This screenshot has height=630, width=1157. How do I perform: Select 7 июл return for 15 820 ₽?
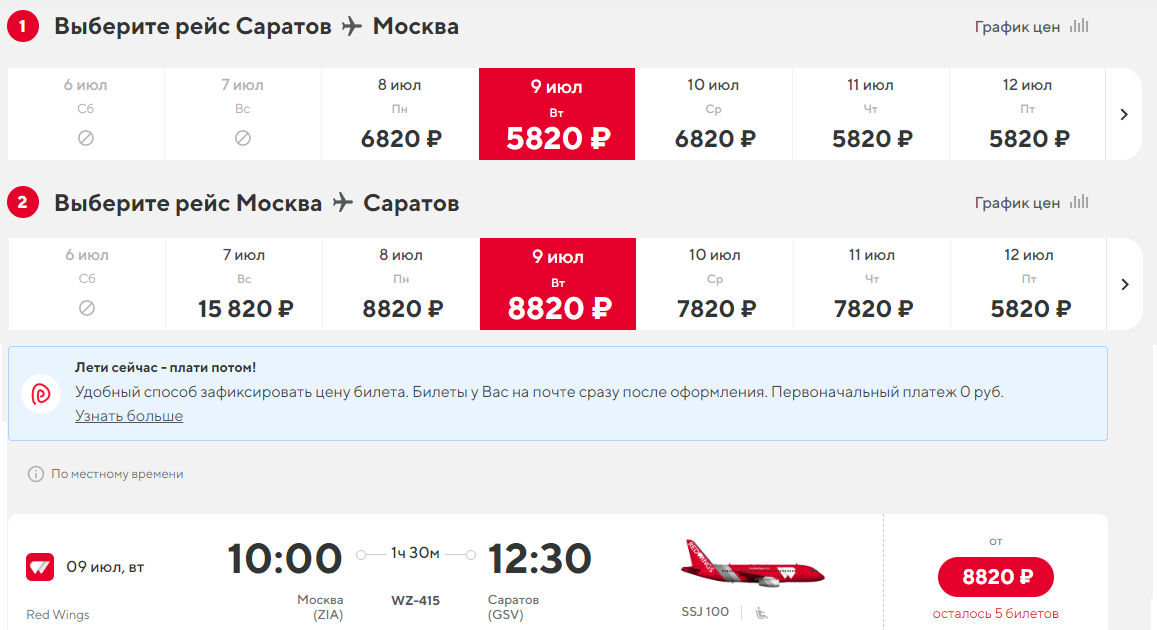pyautogui.click(x=244, y=284)
